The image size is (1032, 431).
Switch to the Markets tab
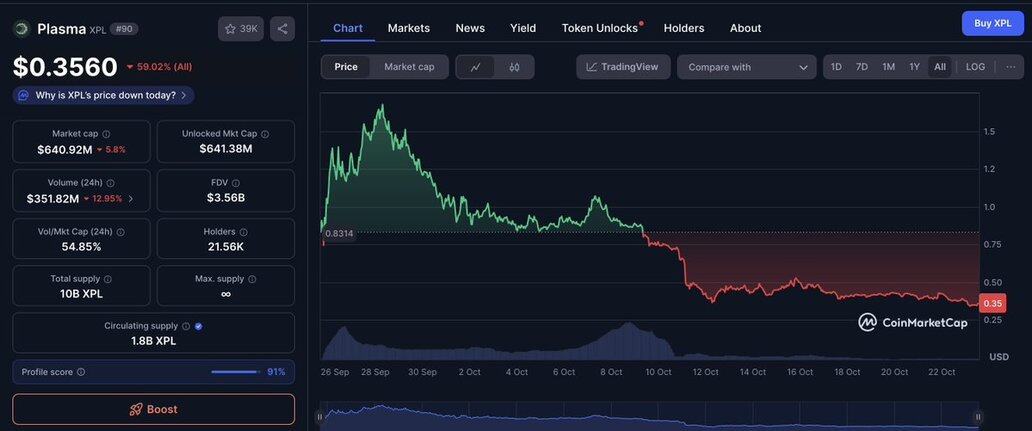408,28
